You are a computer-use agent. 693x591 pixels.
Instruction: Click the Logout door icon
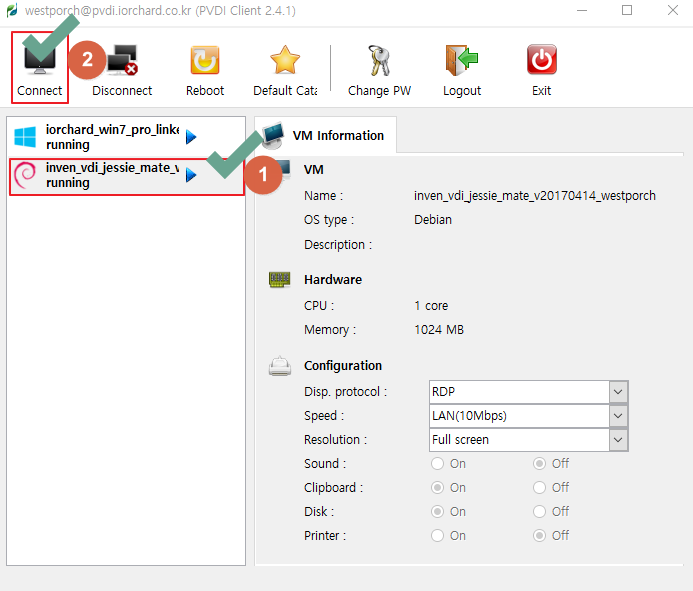(462, 60)
